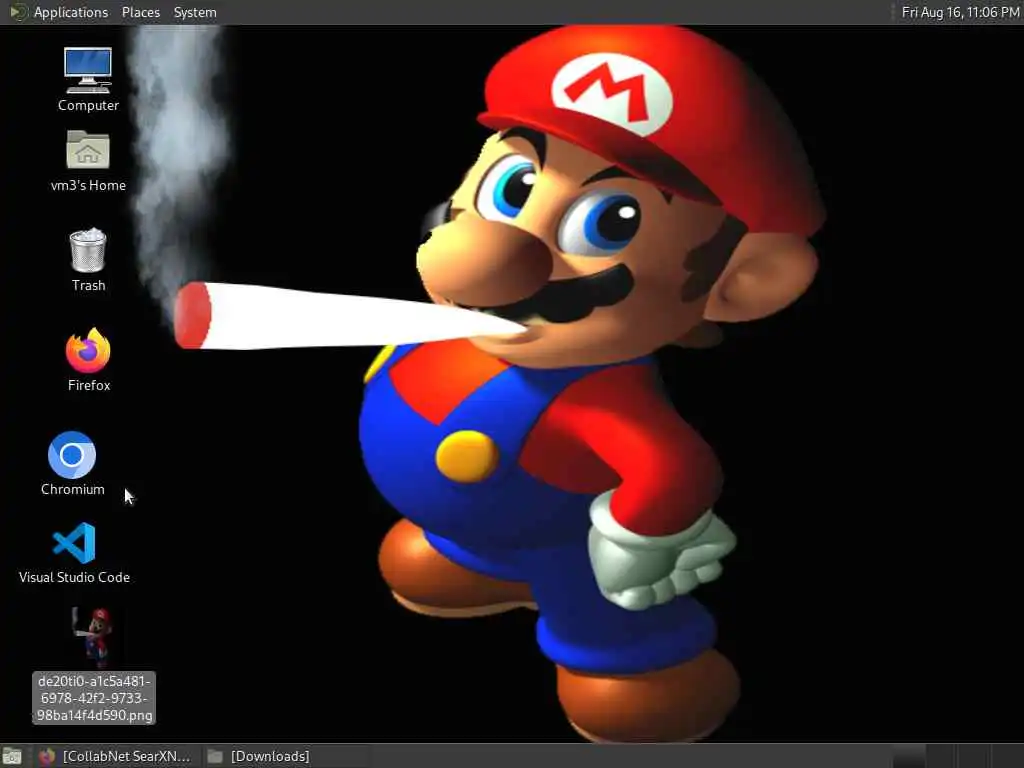1024x768 pixels.
Task: Click the clock showing Fri Aug 16
Action: (960, 12)
